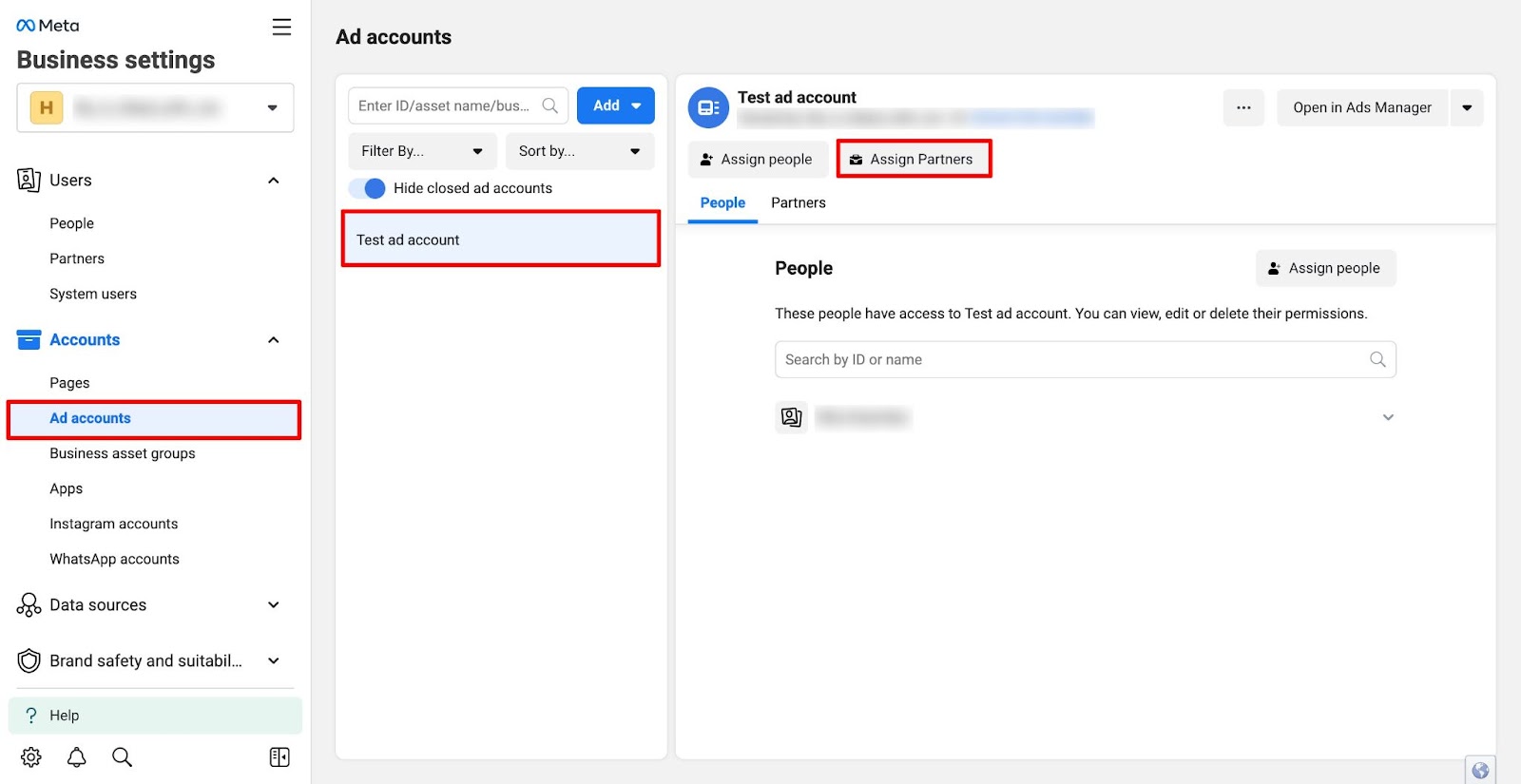The height and width of the screenshot is (784, 1521).
Task: Expand the Data sources section chevron
Action: (274, 605)
